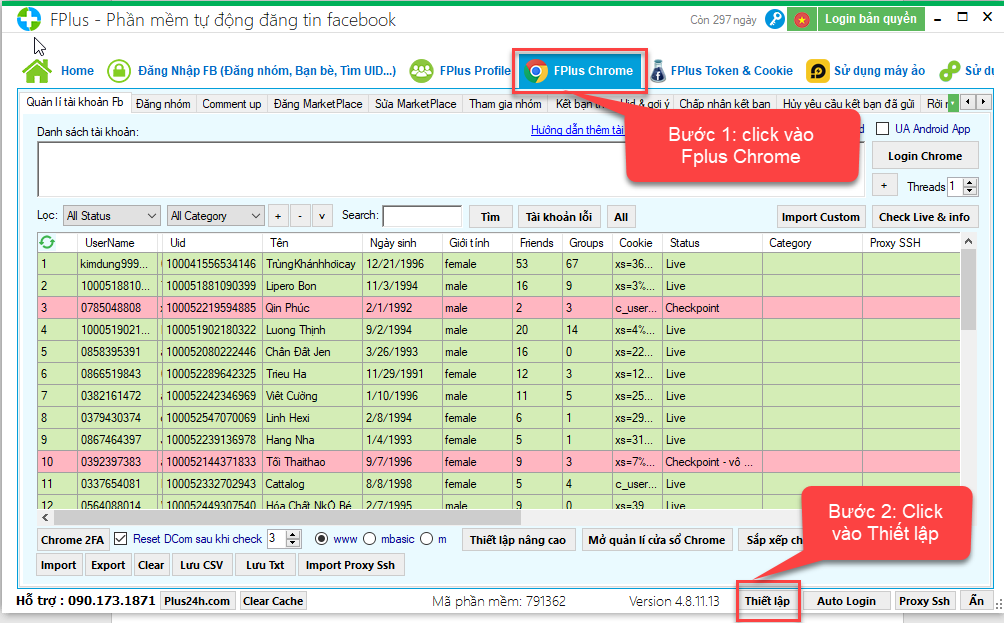The height and width of the screenshot is (623, 1004).
Task: Open Thiết lập nâng cao settings
Action: click(518, 540)
